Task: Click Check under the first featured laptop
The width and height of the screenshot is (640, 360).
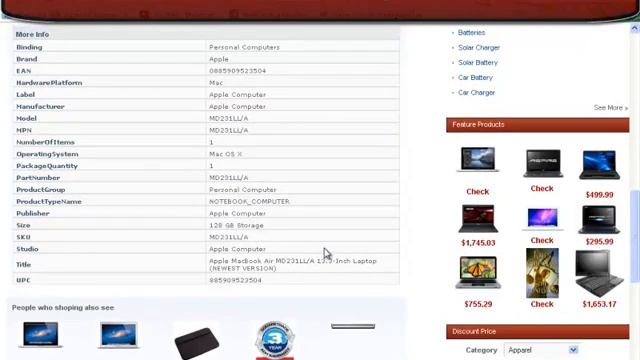Action: point(478,191)
